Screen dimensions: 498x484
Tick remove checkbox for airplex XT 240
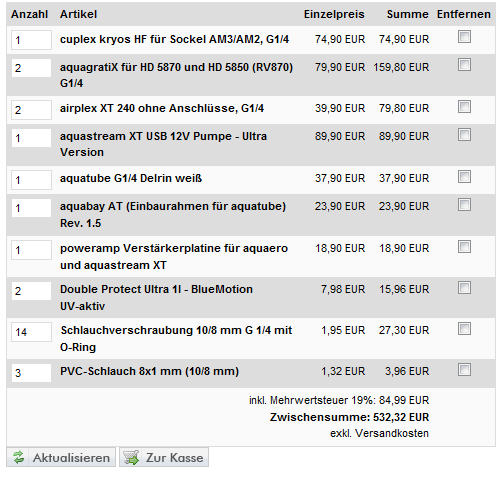464,107
